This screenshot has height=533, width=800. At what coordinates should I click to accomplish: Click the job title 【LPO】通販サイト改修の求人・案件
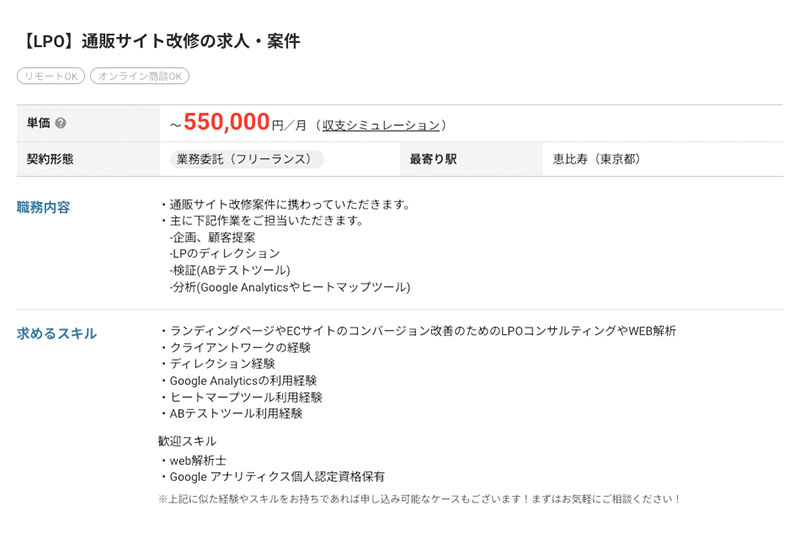coord(158,41)
